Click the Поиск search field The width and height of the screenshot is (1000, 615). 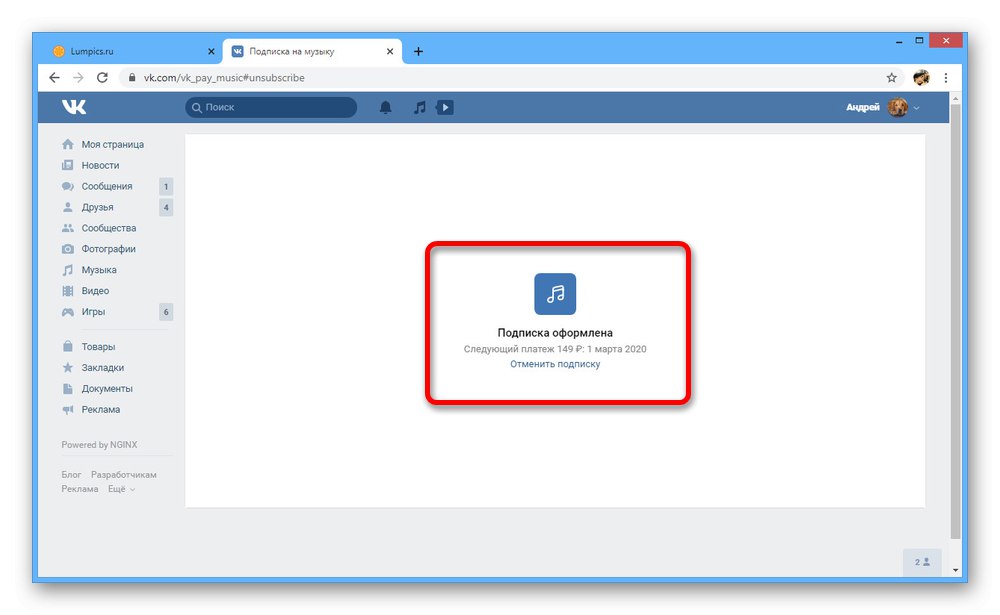coord(271,107)
